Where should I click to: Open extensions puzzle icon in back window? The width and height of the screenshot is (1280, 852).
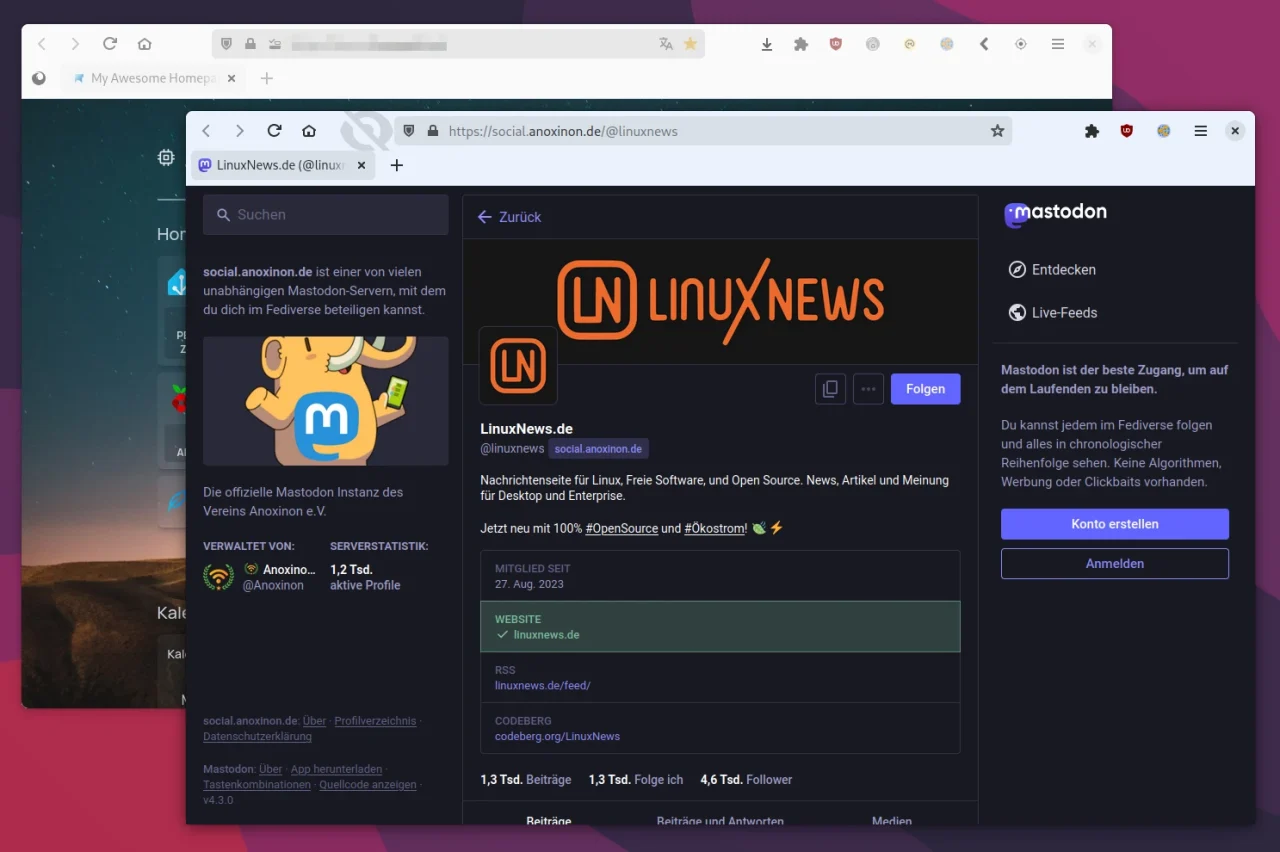pyautogui.click(x=801, y=44)
